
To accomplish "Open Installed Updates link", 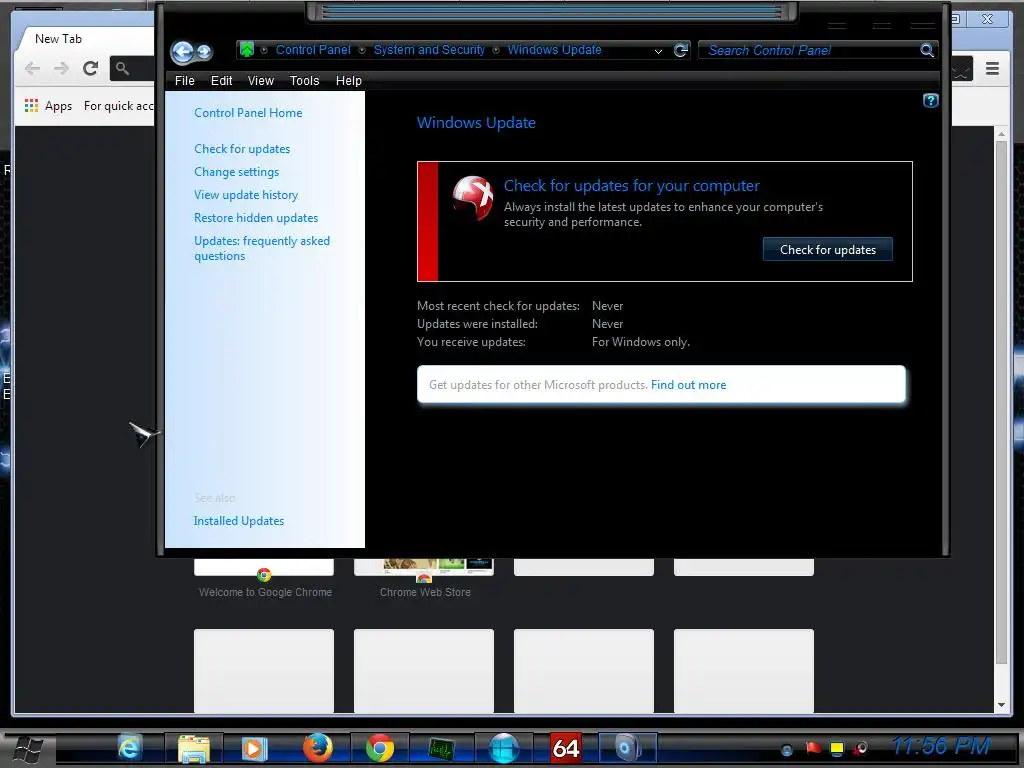I will point(238,520).
